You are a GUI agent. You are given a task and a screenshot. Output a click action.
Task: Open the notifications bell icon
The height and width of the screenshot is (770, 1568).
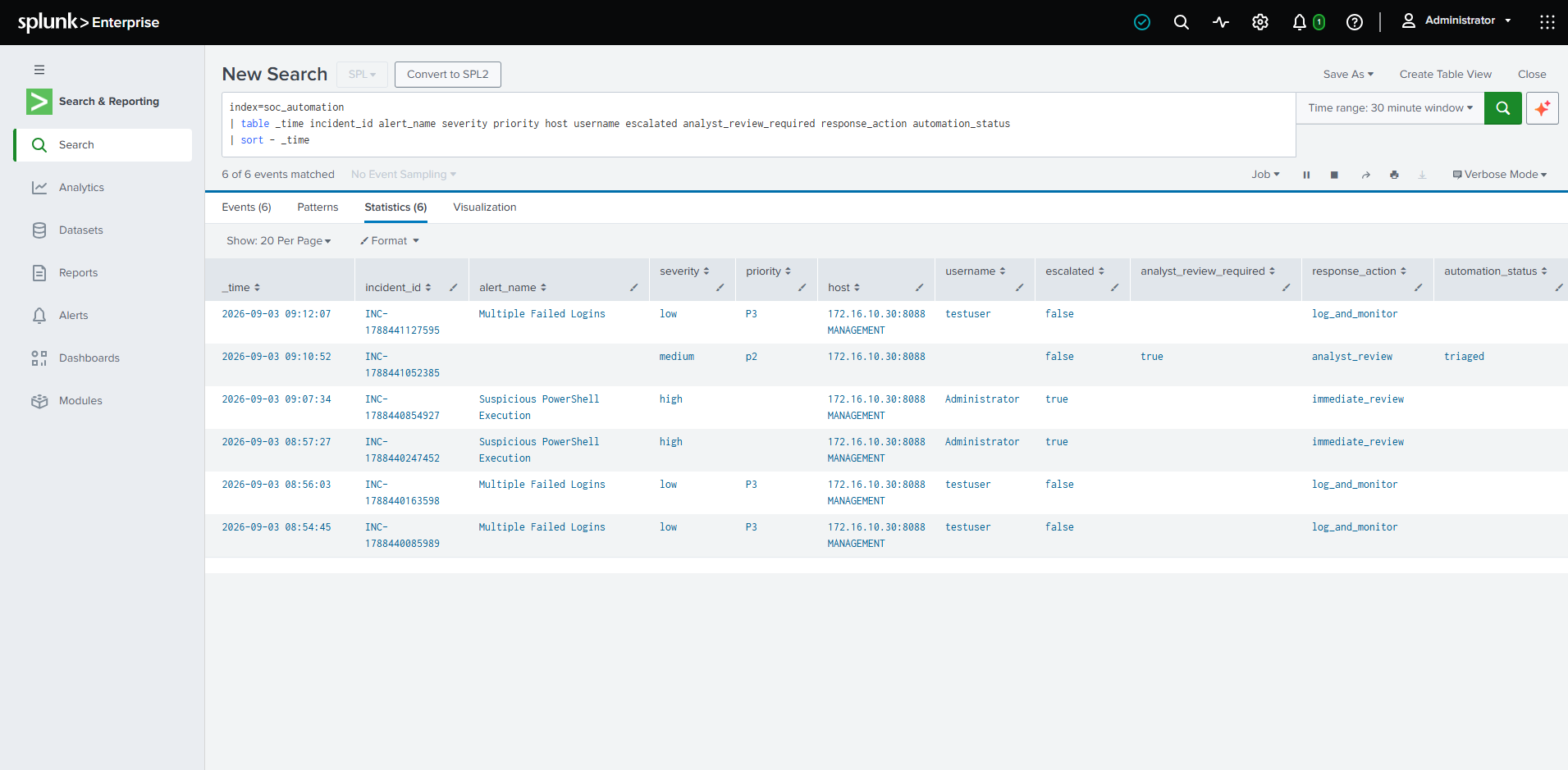[x=1300, y=22]
